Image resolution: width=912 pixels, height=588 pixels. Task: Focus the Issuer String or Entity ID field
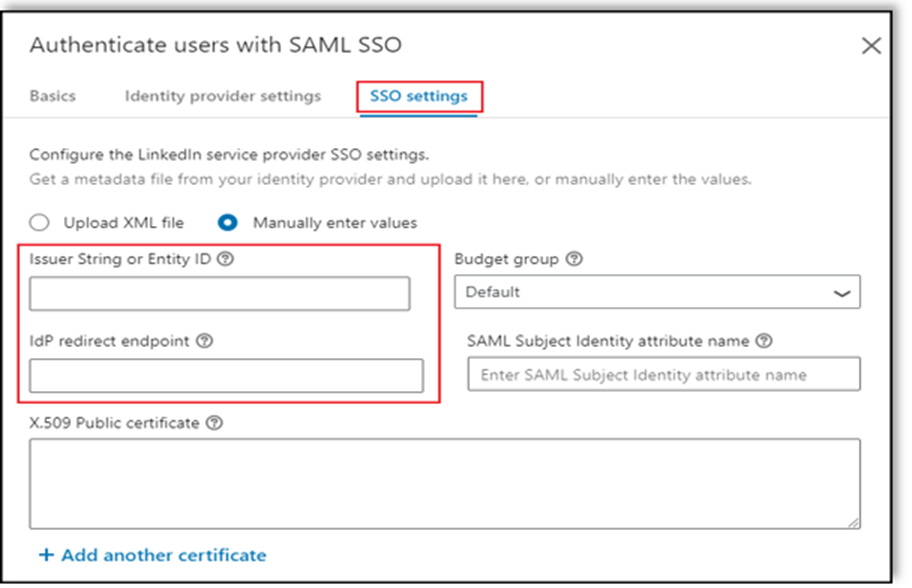click(x=219, y=294)
